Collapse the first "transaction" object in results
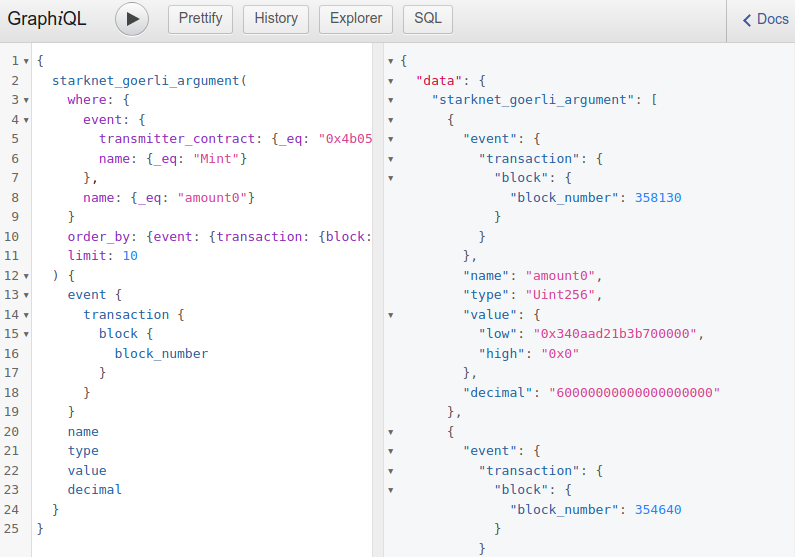Screen dimensions: 795x557 point(390,159)
